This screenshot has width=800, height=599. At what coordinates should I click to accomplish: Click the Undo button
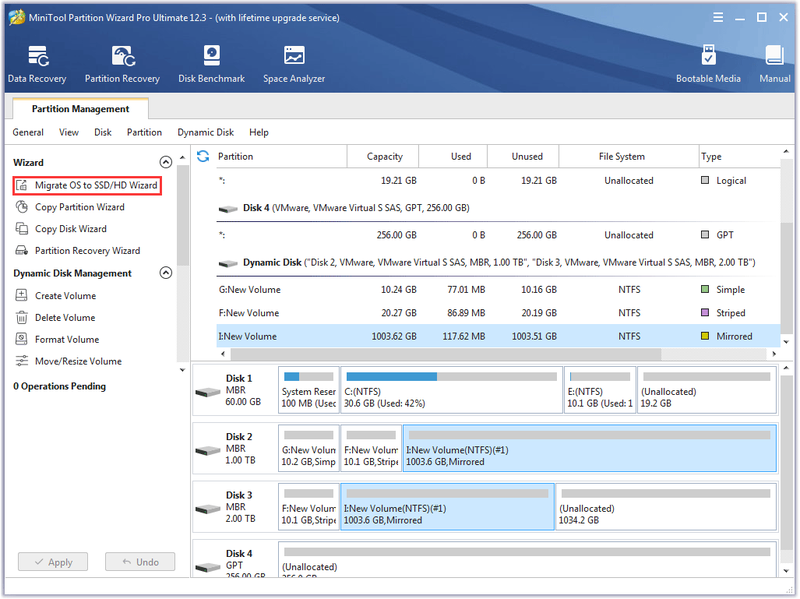tap(140, 562)
